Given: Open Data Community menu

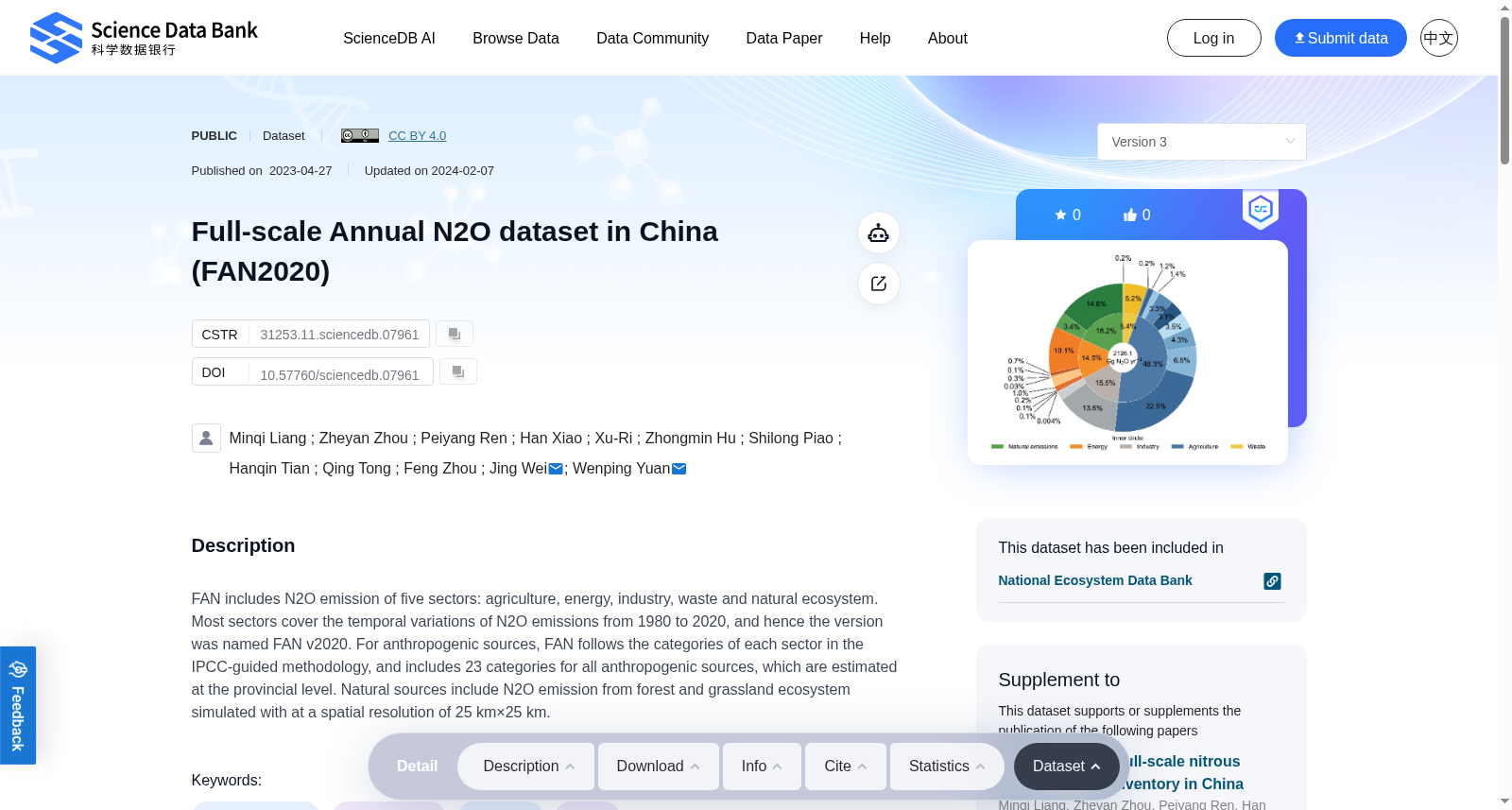Looking at the screenshot, I should pyautogui.click(x=652, y=38).
